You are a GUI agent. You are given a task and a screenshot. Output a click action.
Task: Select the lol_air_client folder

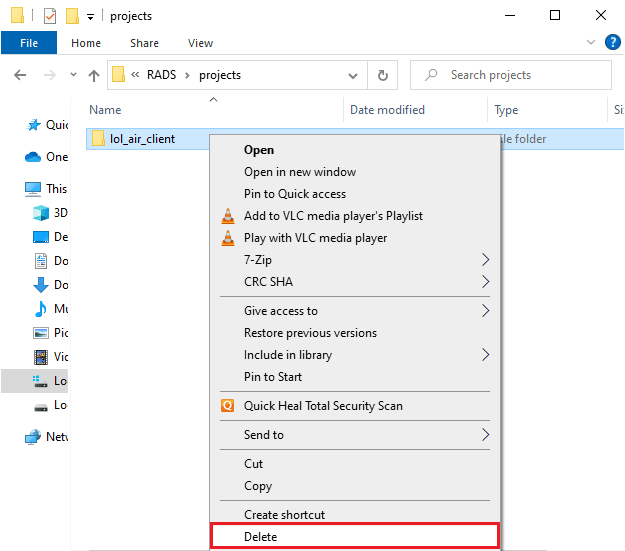142,139
